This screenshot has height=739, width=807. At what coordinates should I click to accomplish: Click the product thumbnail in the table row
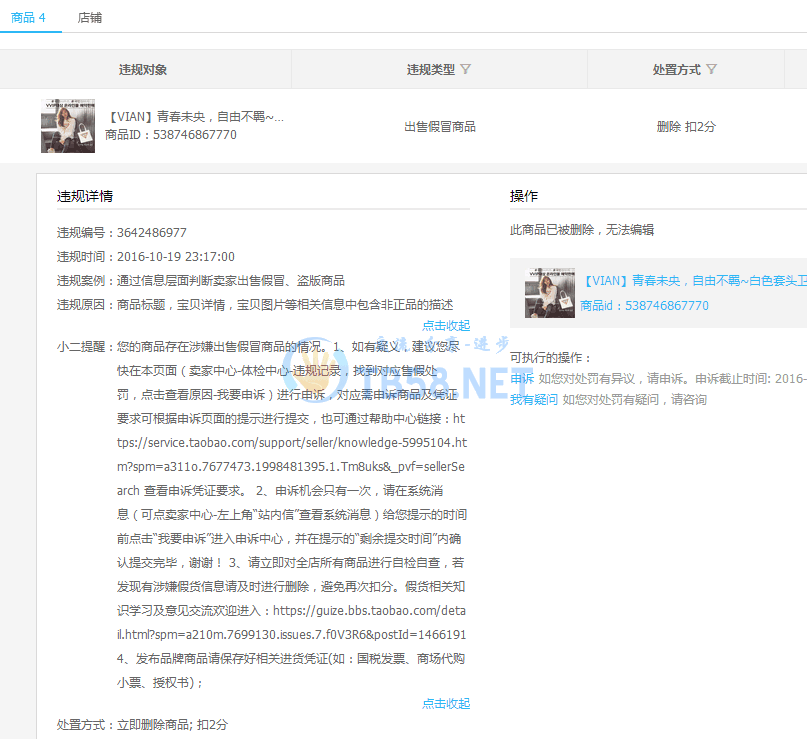pos(68,126)
